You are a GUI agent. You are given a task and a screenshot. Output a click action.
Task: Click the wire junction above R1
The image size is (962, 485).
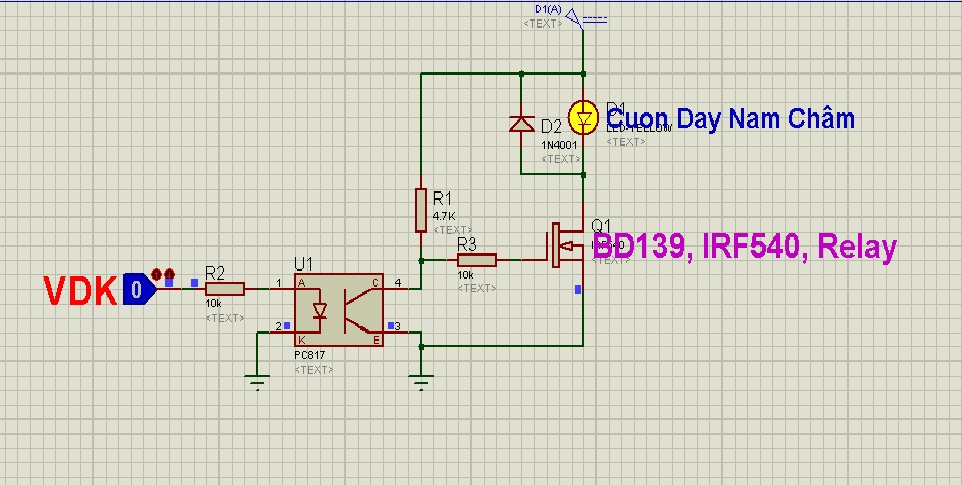tap(421, 74)
